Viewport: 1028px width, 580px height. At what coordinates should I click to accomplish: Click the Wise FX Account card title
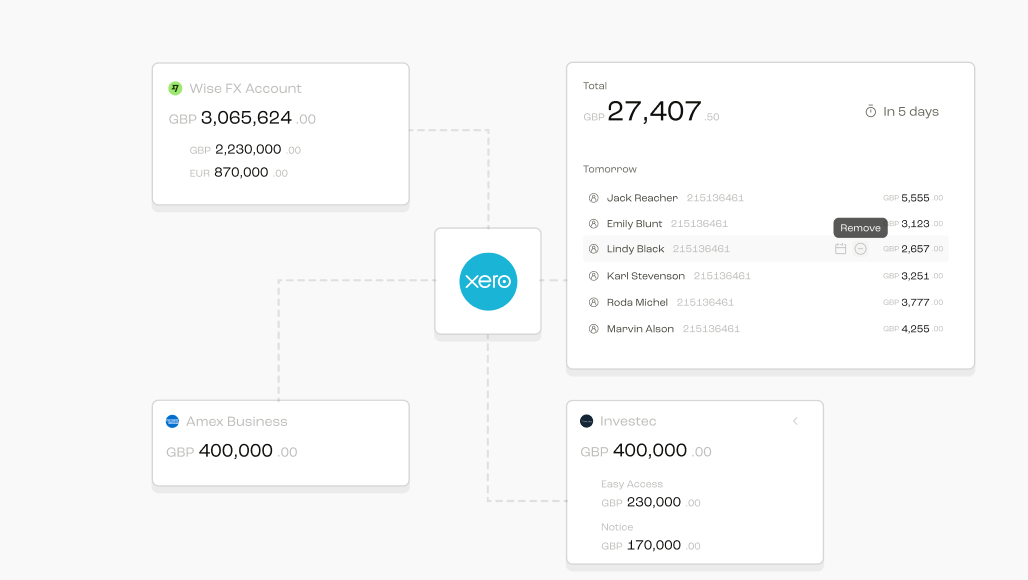pyautogui.click(x=245, y=88)
